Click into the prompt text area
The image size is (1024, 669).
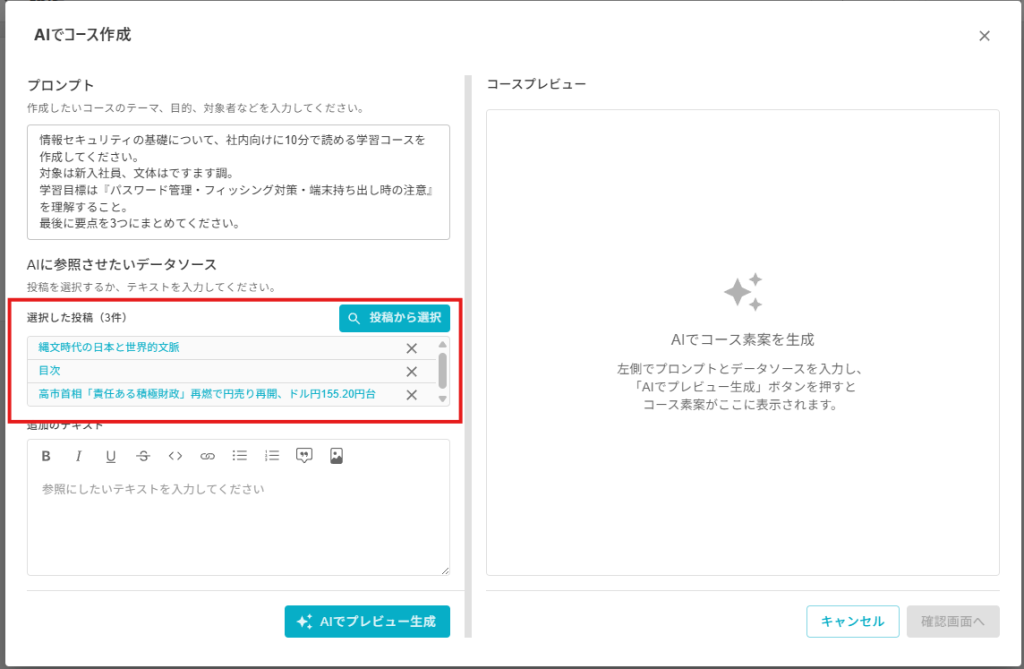coord(238,182)
